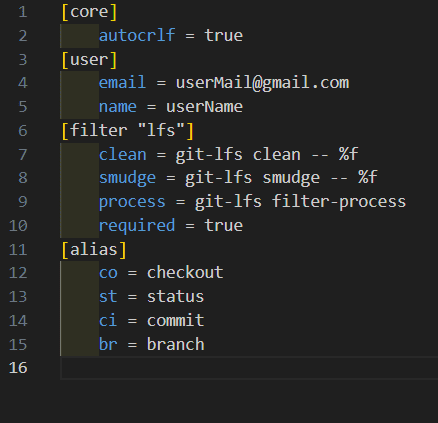Click the [alias] section header

[94, 250]
